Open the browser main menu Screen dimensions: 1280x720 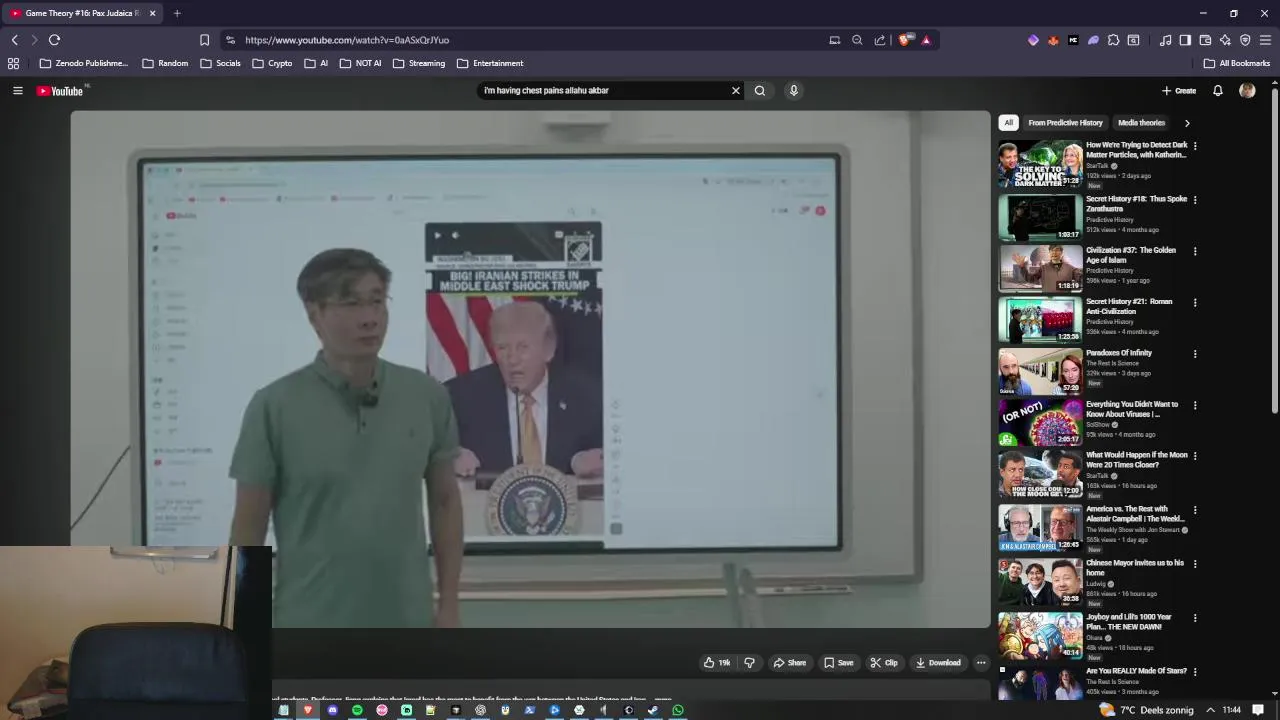pyautogui.click(x=1265, y=40)
